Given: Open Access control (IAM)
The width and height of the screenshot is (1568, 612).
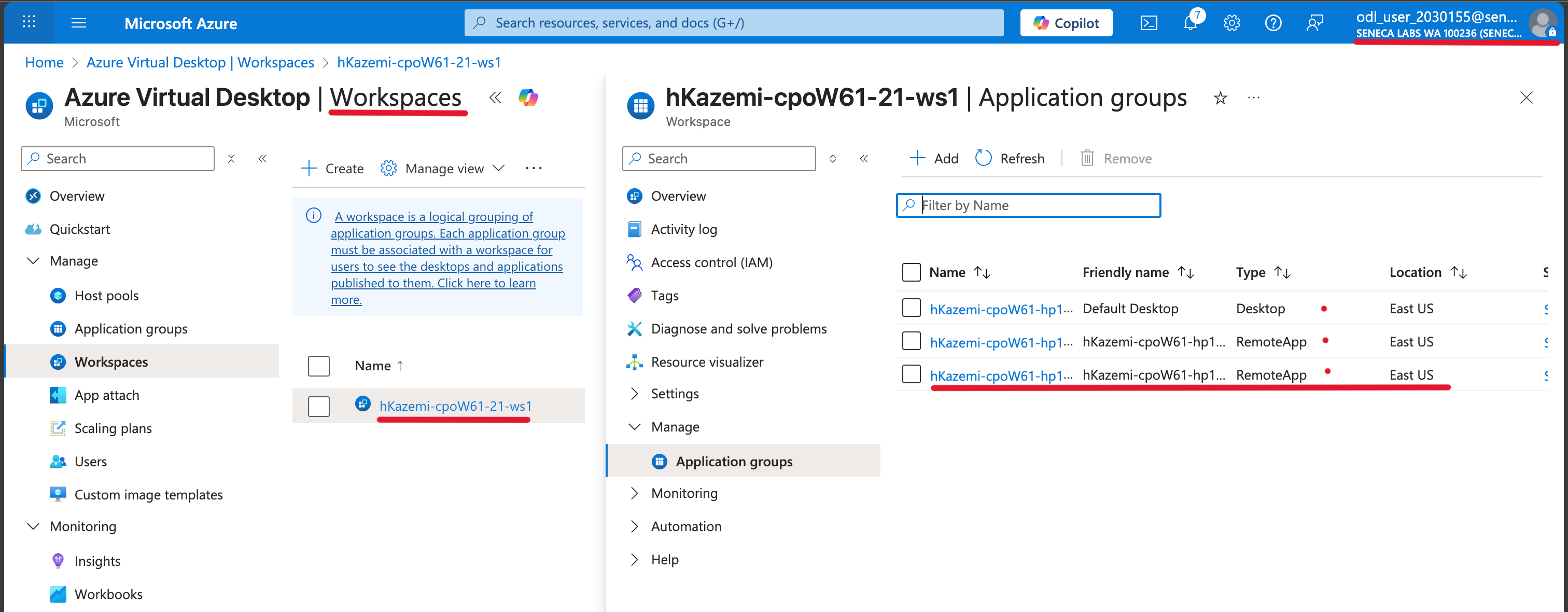Looking at the screenshot, I should click(x=711, y=262).
